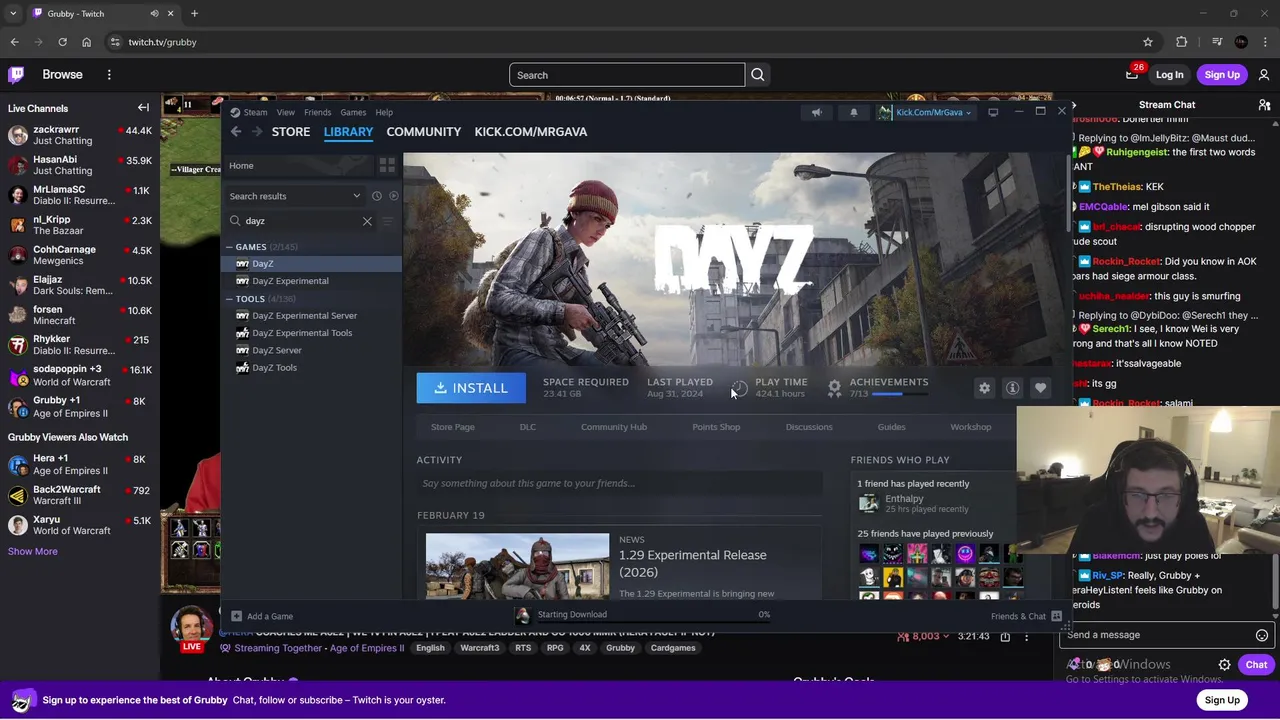Screen dimensions: 1280x720
Task: Open Twitch Browse page
Action: [62, 74]
